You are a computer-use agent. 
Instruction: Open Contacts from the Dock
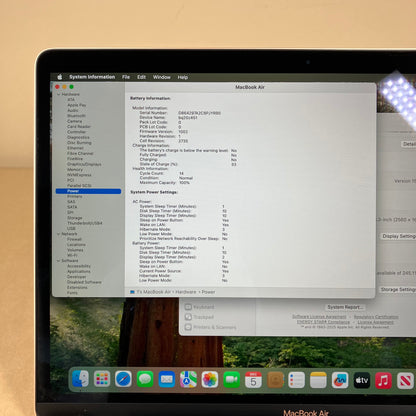(275, 380)
